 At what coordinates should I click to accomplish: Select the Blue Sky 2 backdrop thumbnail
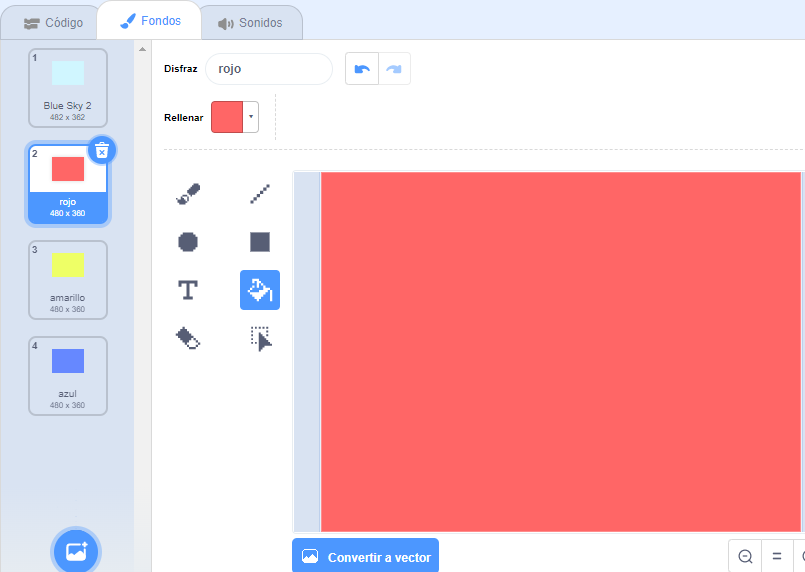click(68, 88)
